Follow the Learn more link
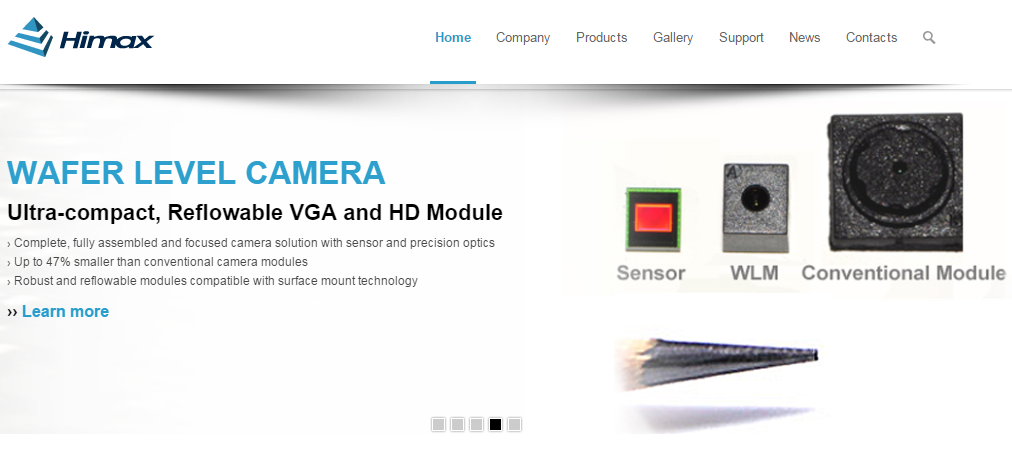The image size is (1012, 457). tap(65, 311)
